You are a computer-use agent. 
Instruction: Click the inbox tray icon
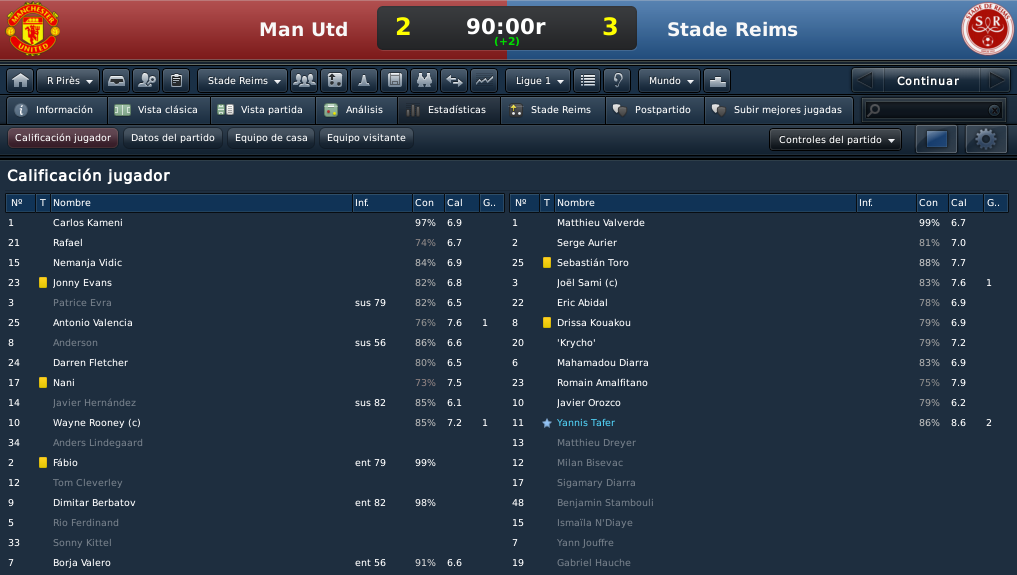coord(116,80)
